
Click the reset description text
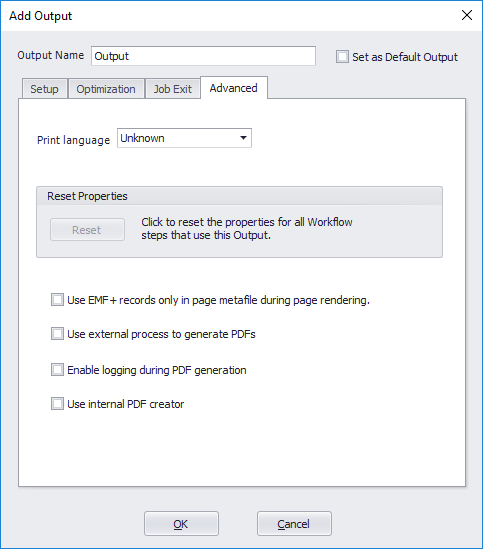pyautogui.click(x=247, y=229)
